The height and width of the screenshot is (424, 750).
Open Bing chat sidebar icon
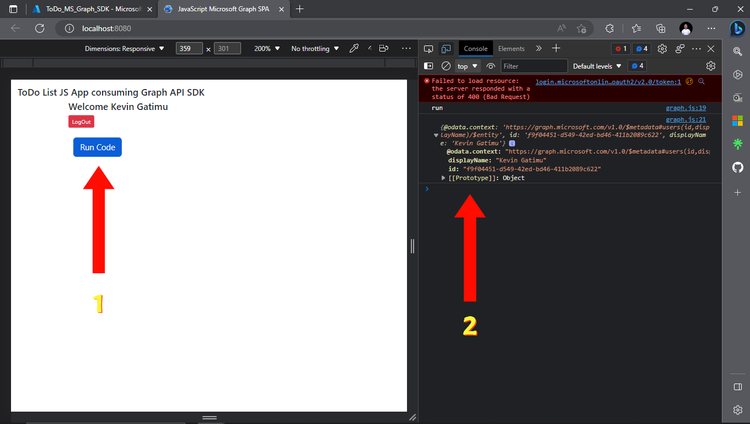(x=737, y=29)
